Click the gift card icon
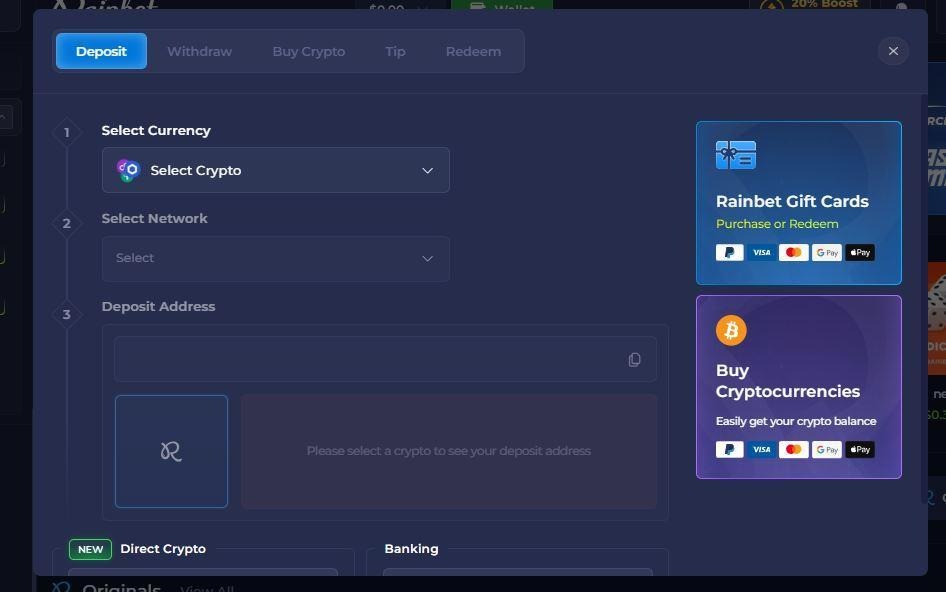This screenshot has height=592, width=946. click(x=735, y=155)
